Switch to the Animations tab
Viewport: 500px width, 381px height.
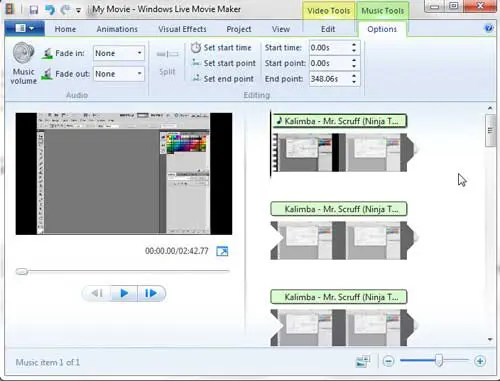tap(117, 29)
